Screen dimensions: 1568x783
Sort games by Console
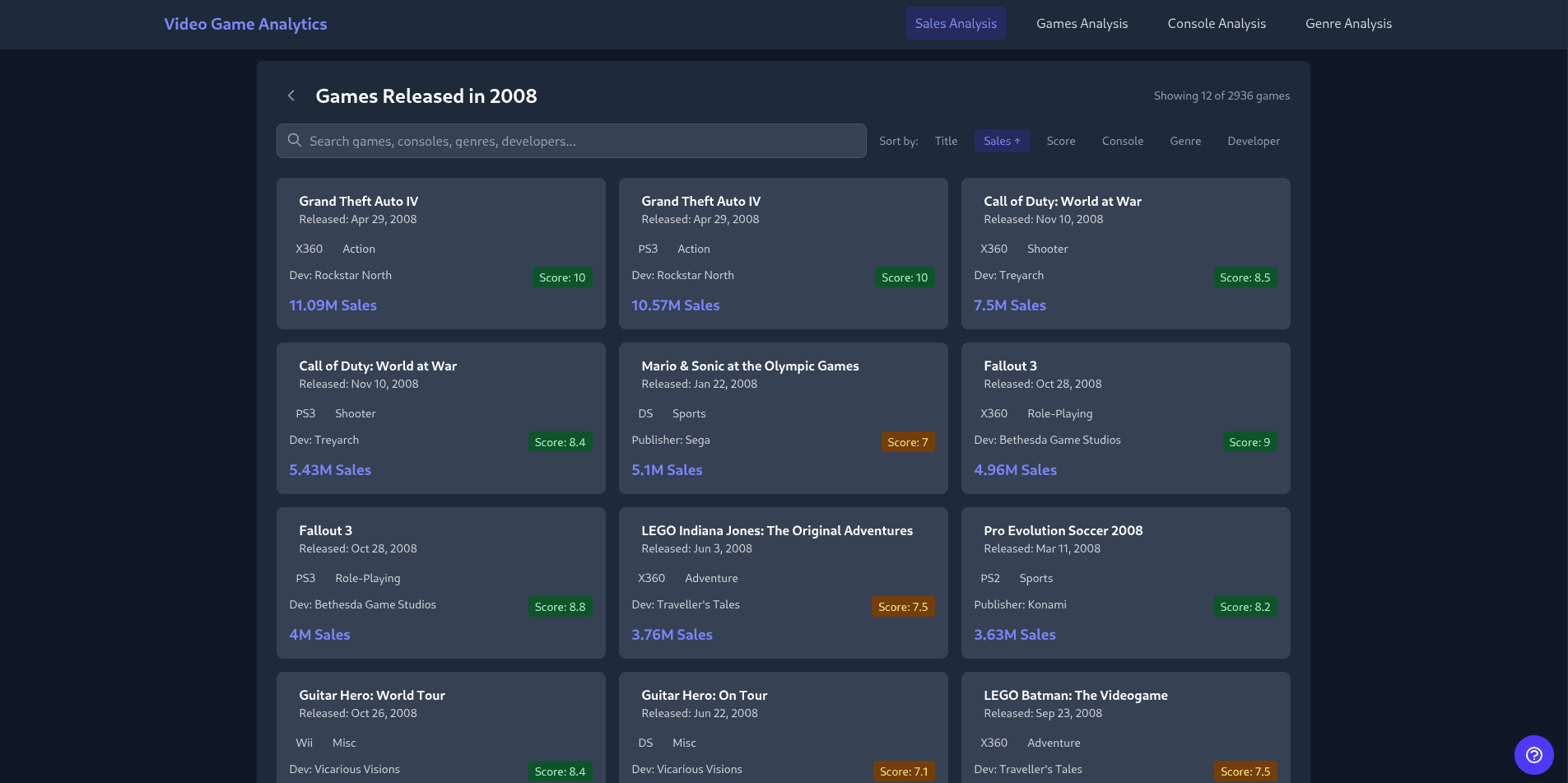coord(1122,141)
